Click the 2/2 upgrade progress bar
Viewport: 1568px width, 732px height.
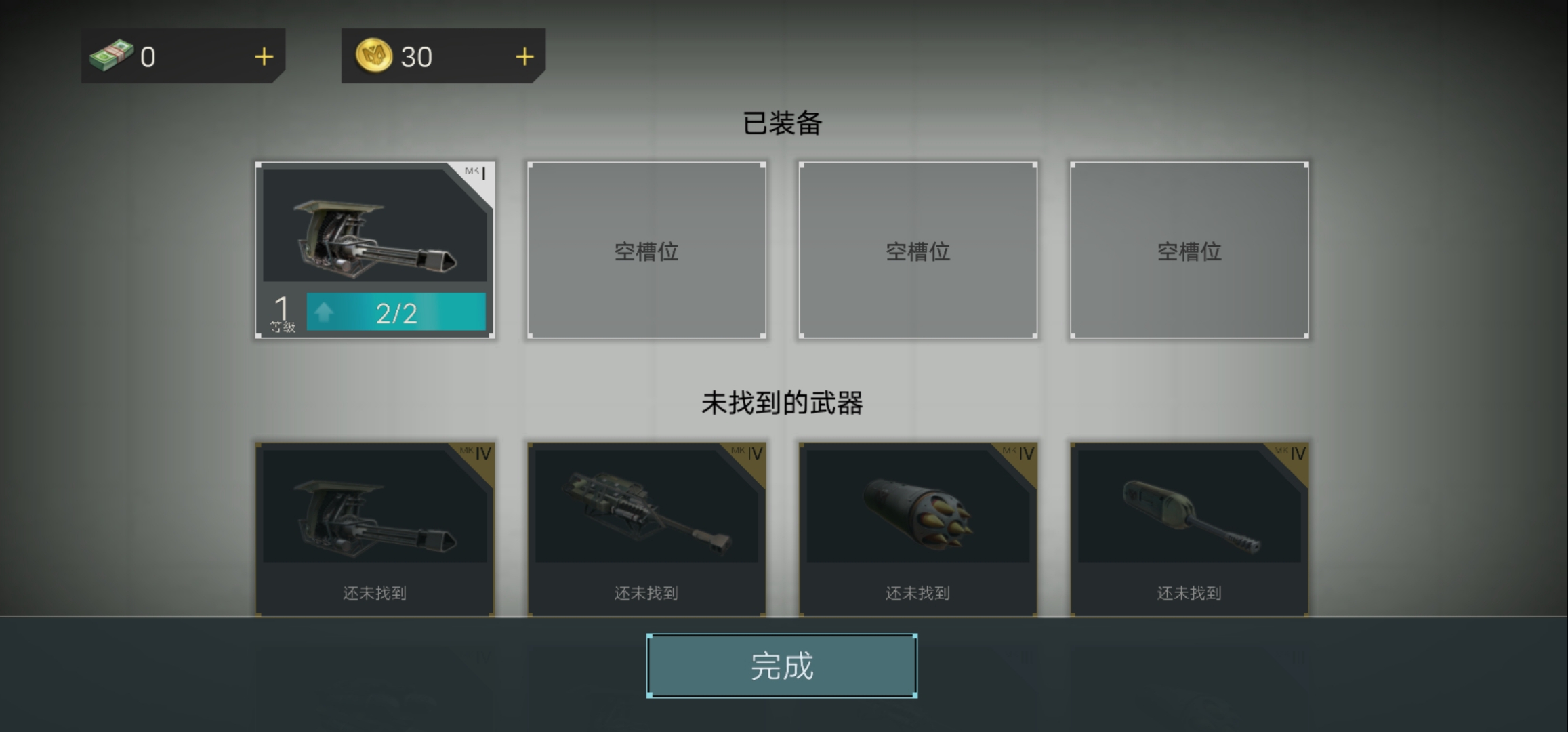[x=396, y=312]
